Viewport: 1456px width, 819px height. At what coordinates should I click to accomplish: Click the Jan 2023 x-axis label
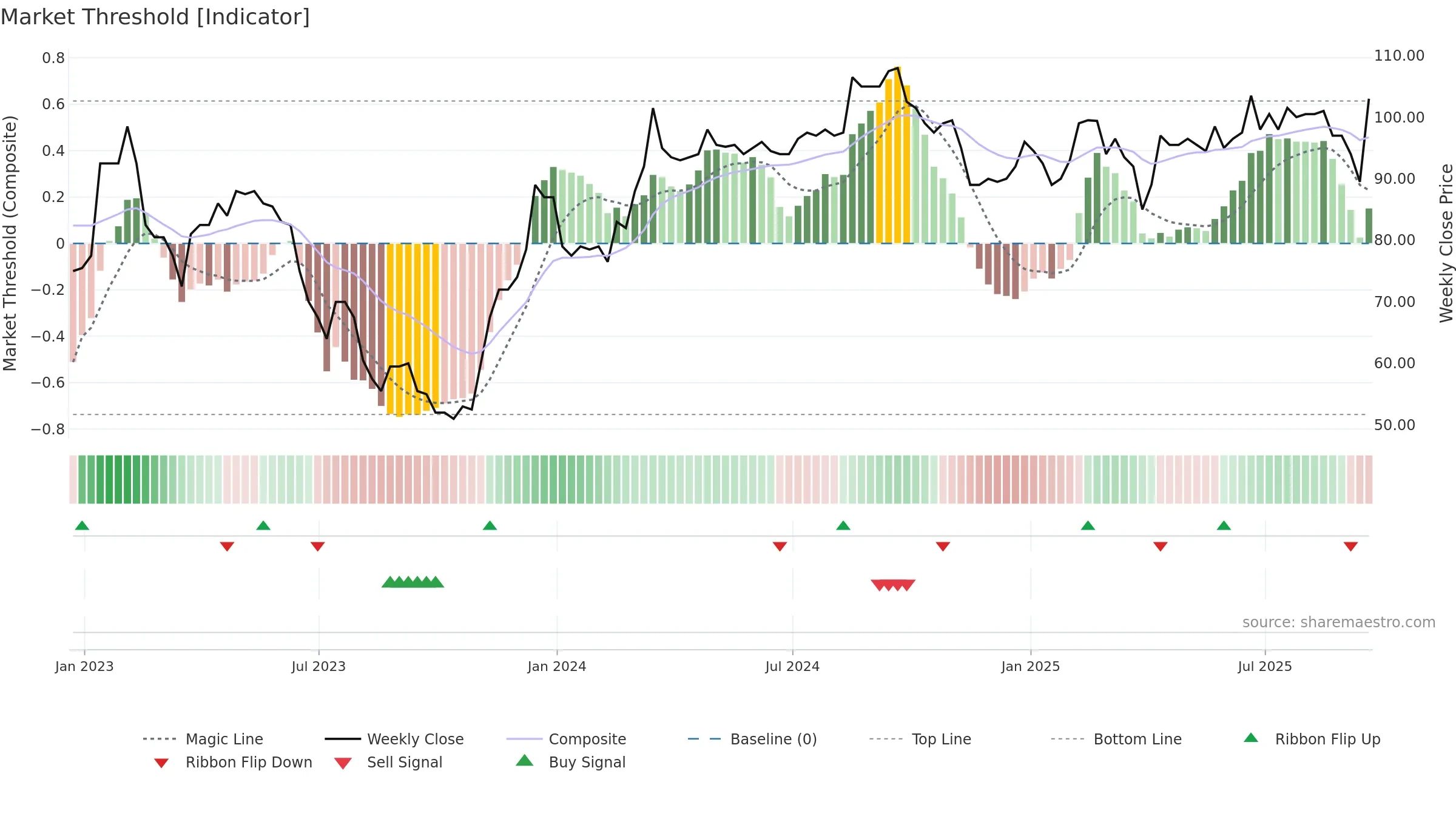84,667
